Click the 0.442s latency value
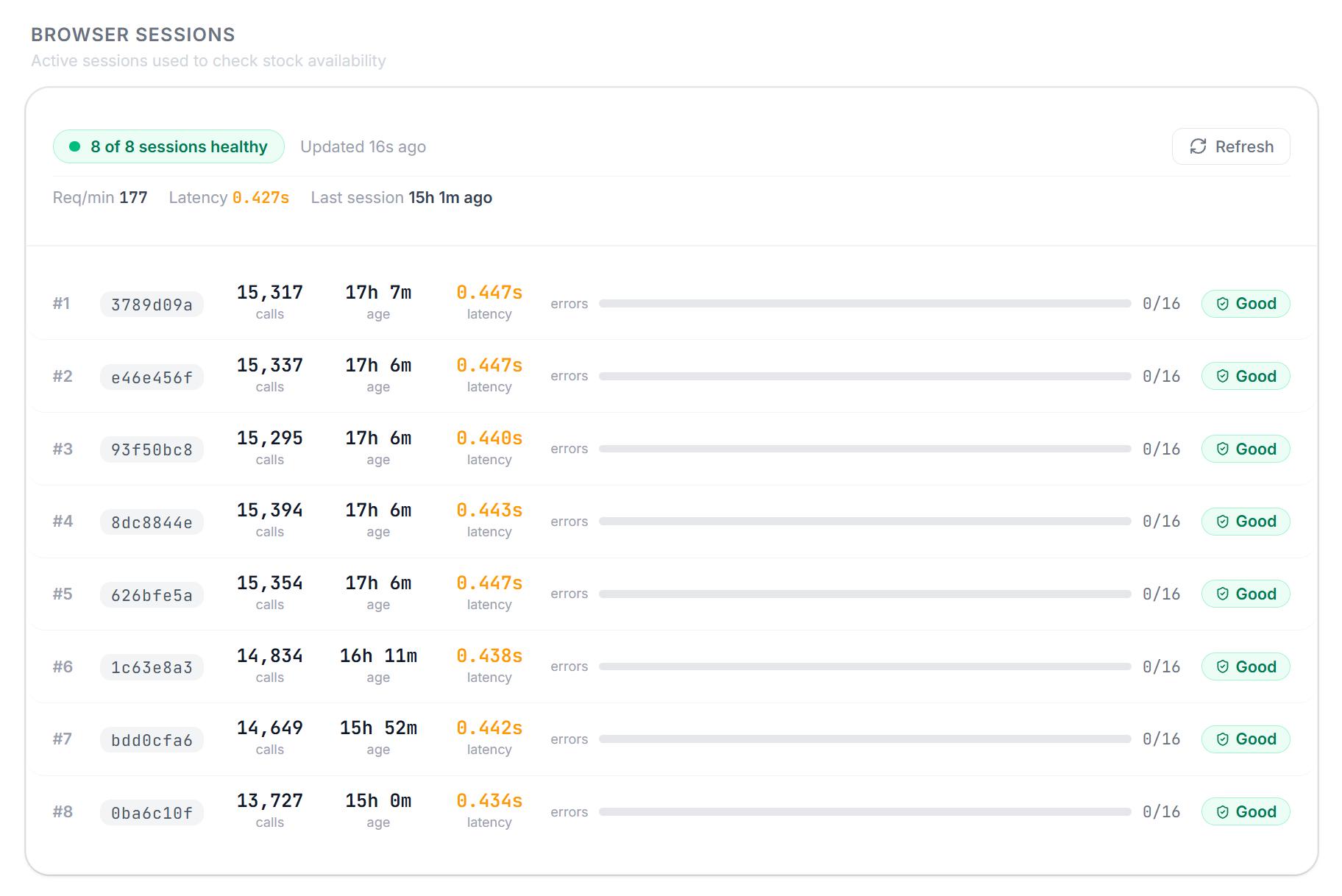Viewport: 1342px width, 896px height. (489, 728)
